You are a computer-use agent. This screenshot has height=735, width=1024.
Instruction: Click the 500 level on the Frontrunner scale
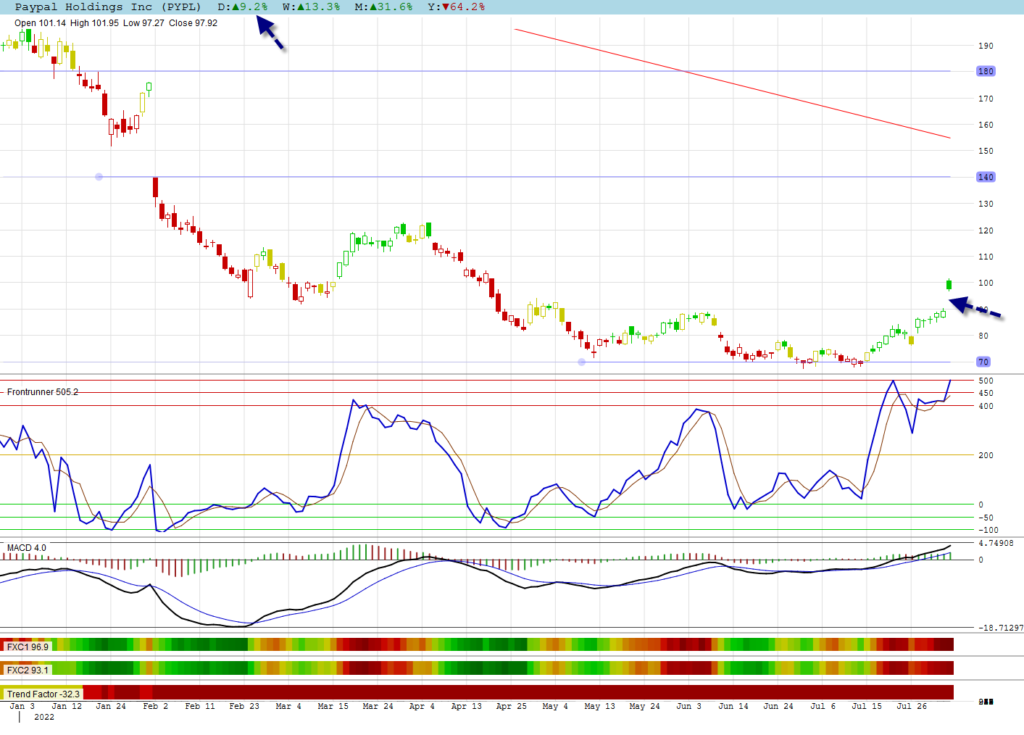point(985,380)
